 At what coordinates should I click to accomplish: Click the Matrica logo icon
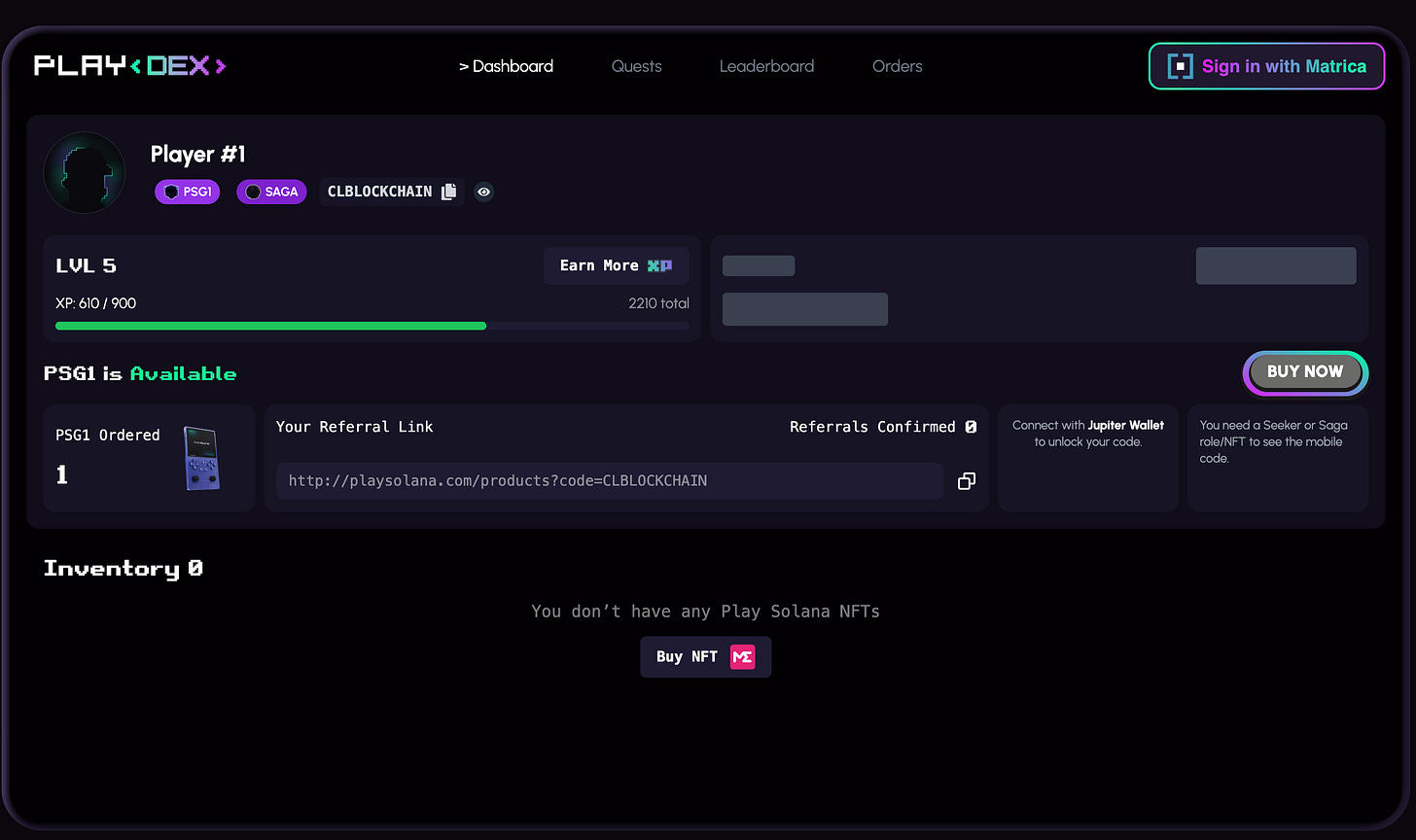1180,66
